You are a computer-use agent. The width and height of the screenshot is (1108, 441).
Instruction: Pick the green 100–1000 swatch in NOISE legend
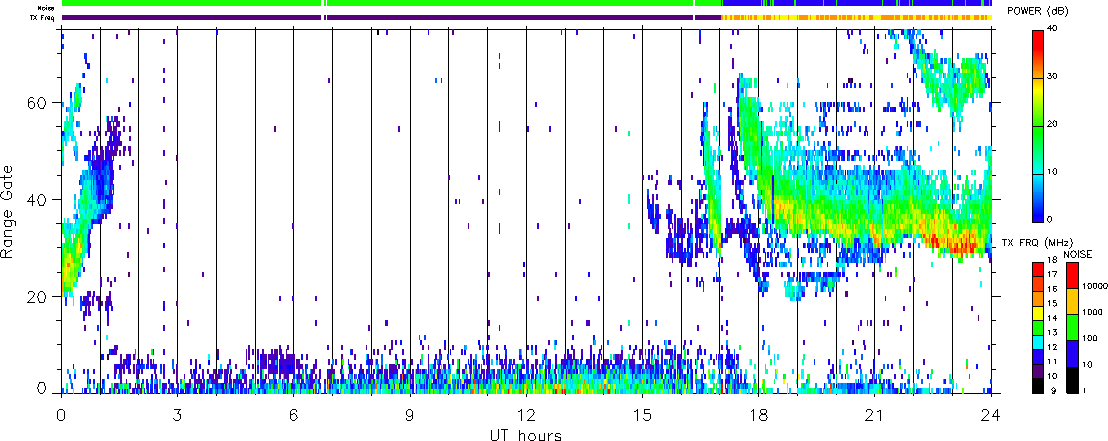click(x=1072, y=327)
